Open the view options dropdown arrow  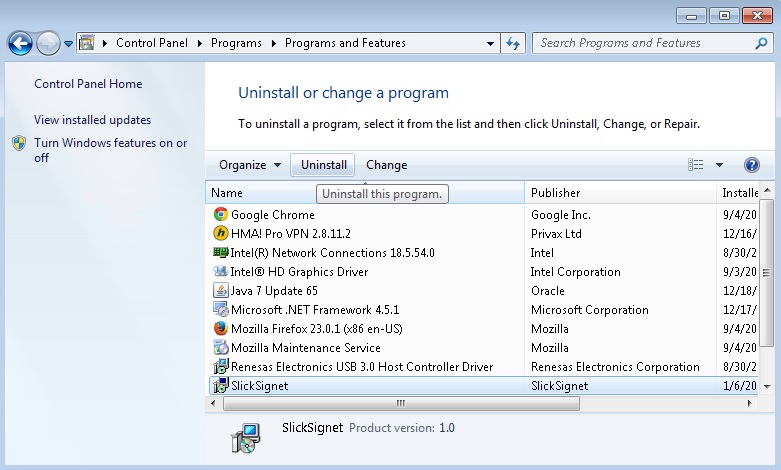(x=719, y=165)
